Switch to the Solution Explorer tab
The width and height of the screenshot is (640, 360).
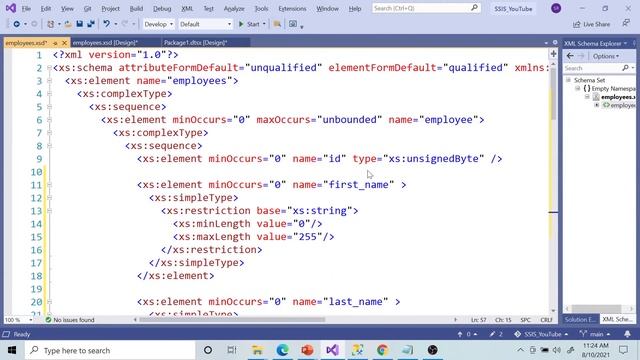tap(580, 320)
